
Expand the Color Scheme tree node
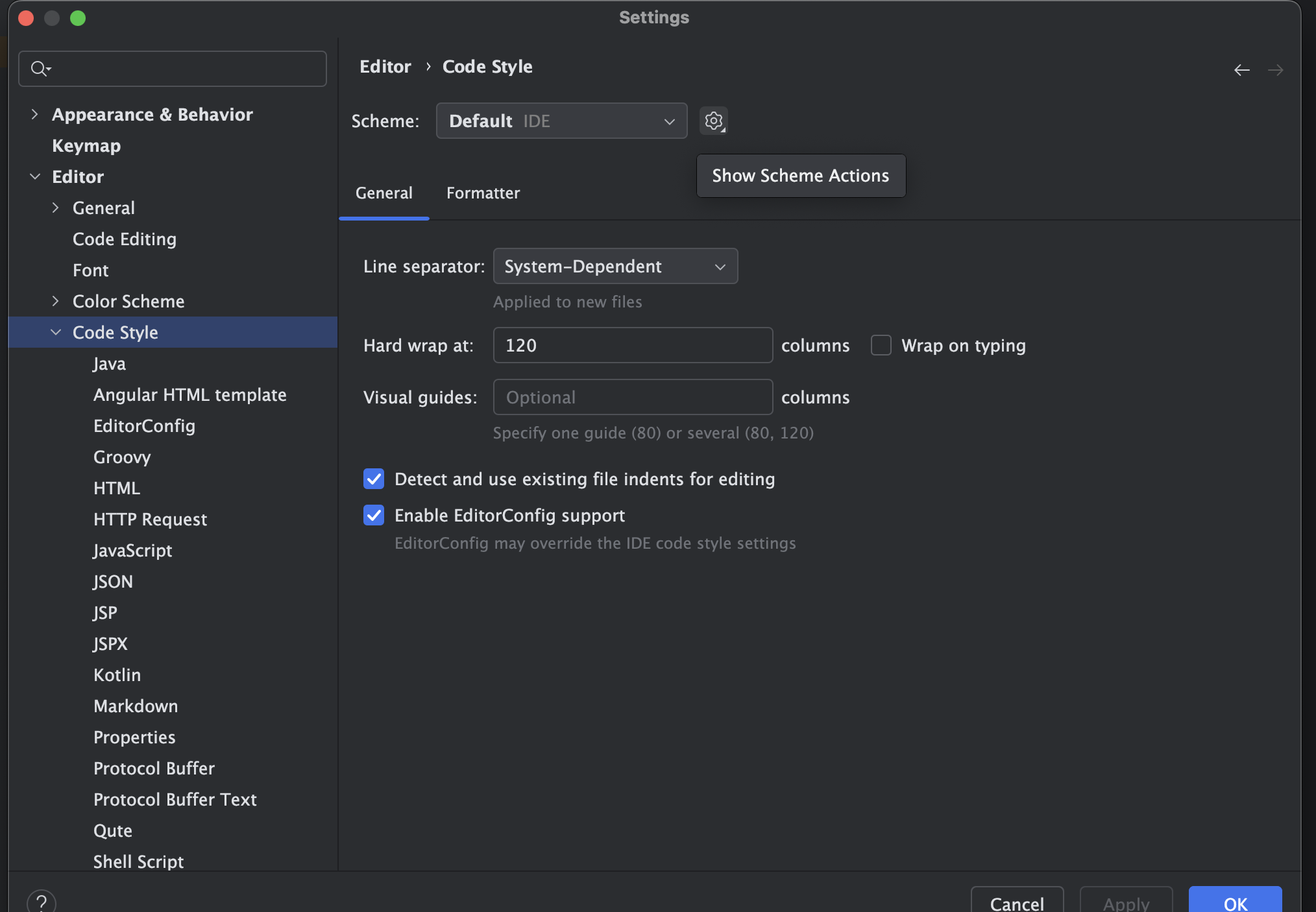coord(56,301)
